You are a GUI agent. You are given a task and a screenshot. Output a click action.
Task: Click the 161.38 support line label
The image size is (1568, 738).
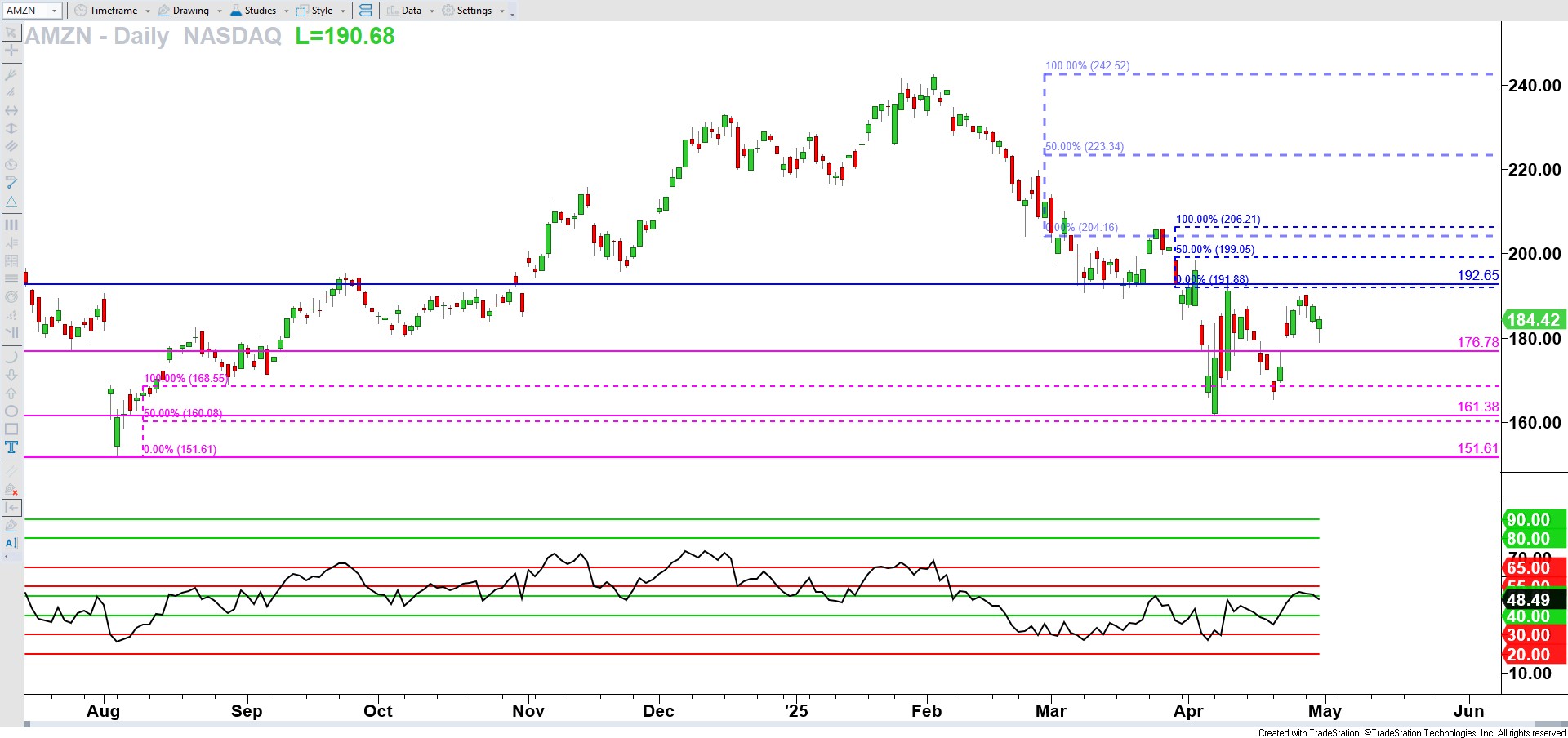(1478, 407)
